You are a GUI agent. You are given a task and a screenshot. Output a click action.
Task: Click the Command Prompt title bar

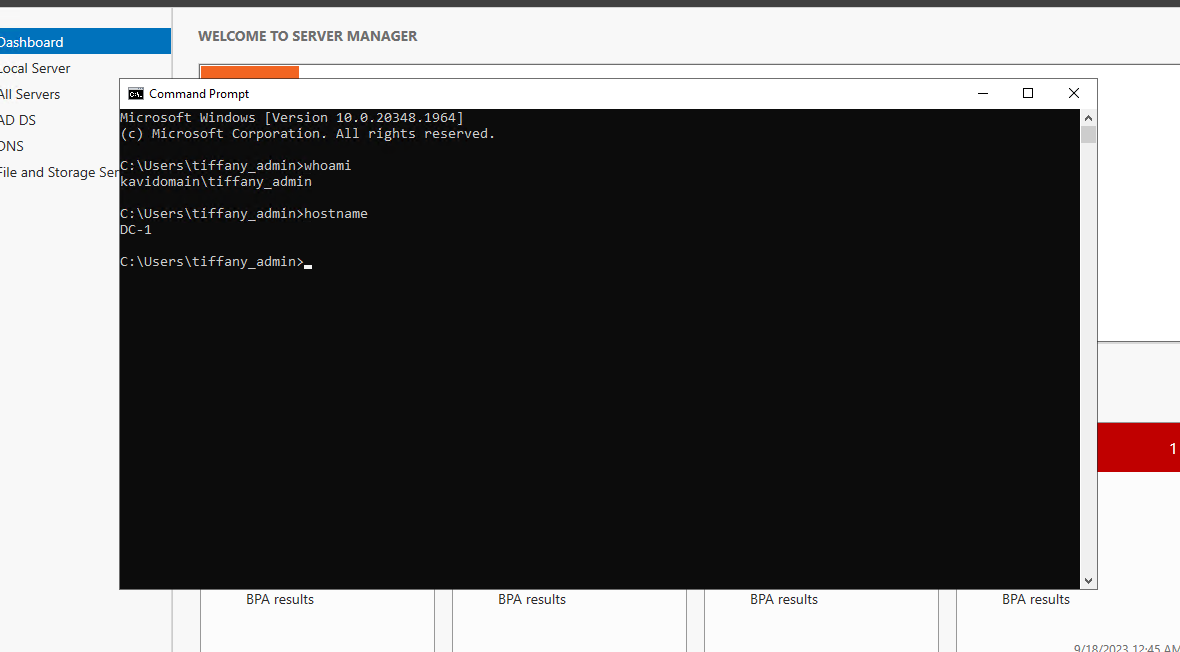[x=600, y=93]
